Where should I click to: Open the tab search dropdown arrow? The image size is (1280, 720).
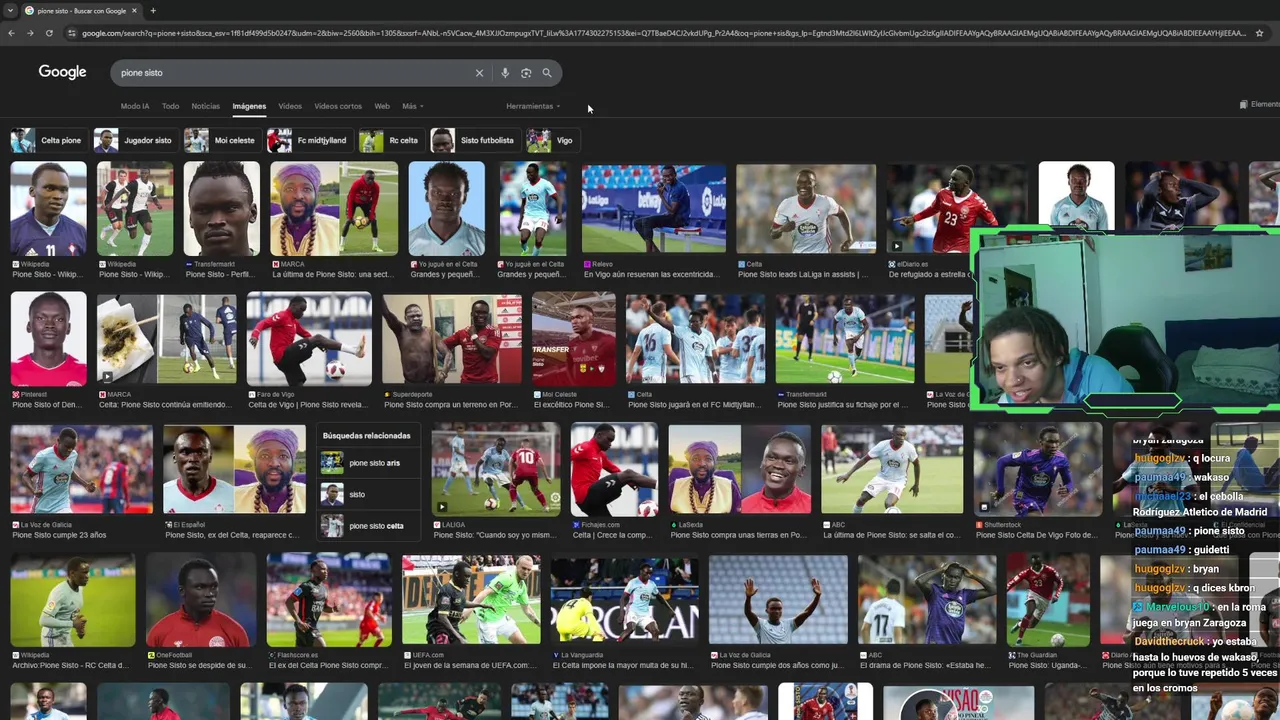tap(10, 11)
